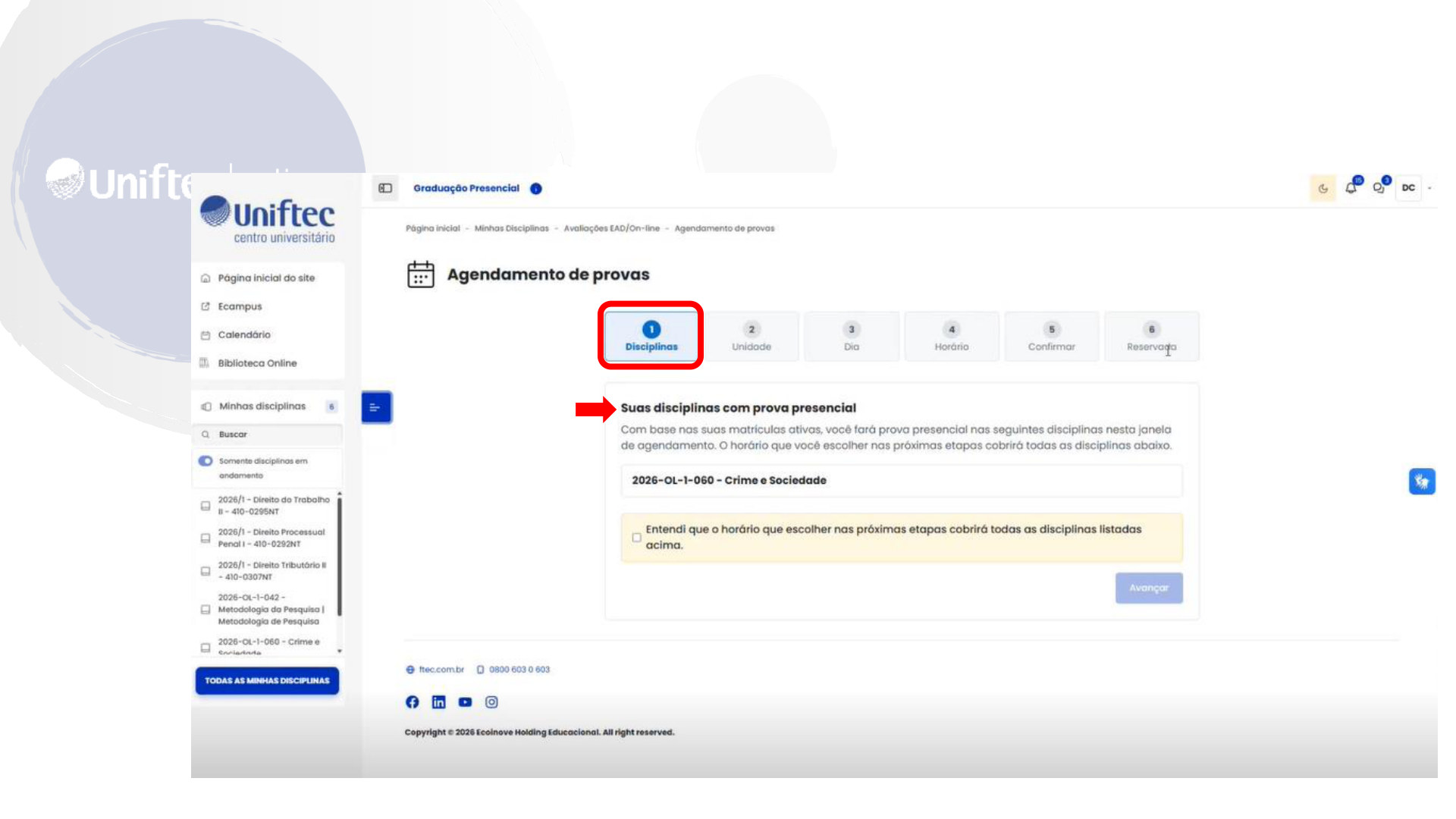
Task: Open Biblioteca Online sidebar link
Action: pos(257,363)
